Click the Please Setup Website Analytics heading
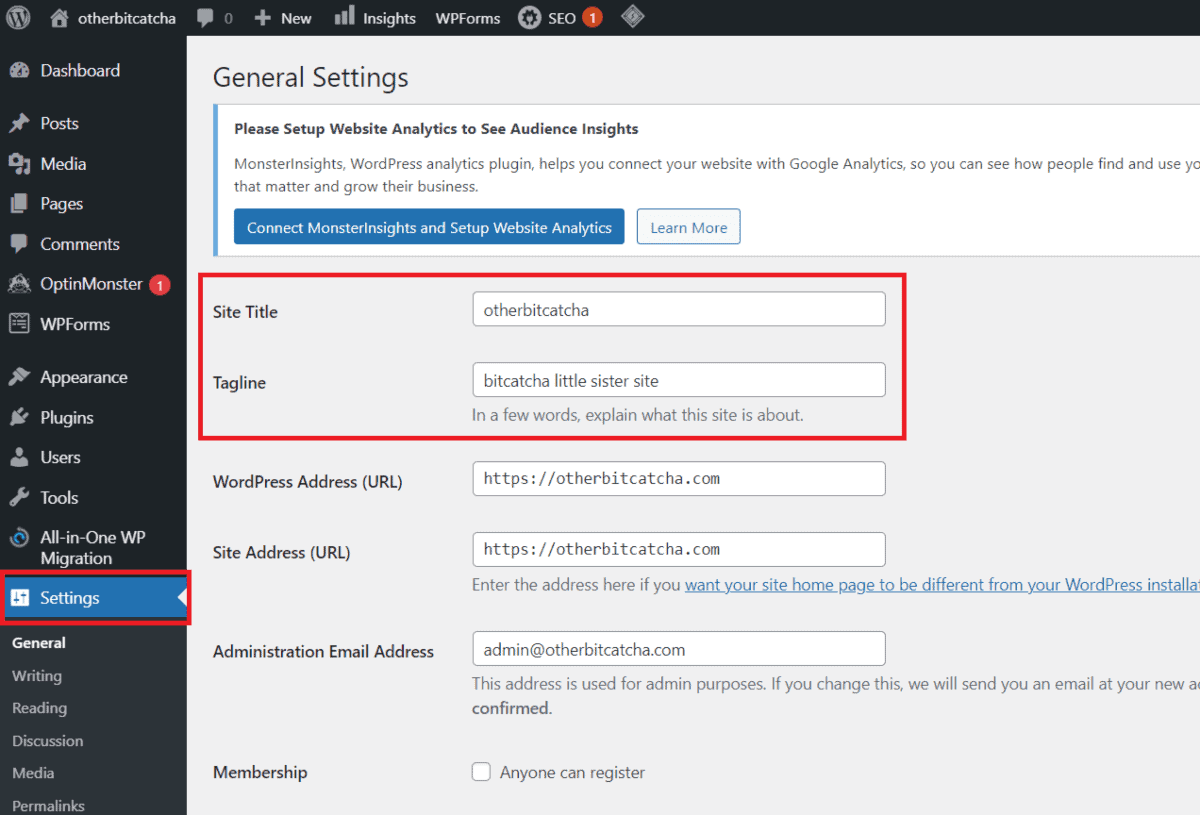The width and height of the screenshot is (1200, 815). 436,129
